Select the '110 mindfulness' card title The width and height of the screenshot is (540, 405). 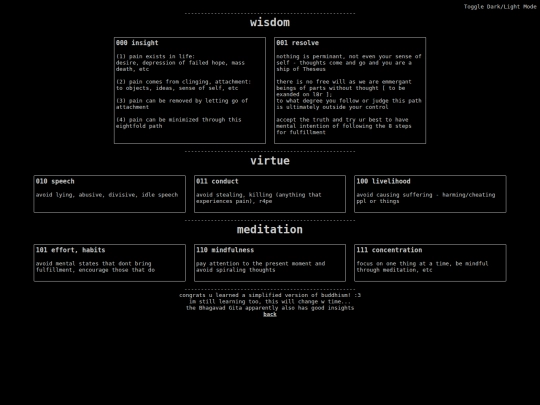click(x=225, y=250)
